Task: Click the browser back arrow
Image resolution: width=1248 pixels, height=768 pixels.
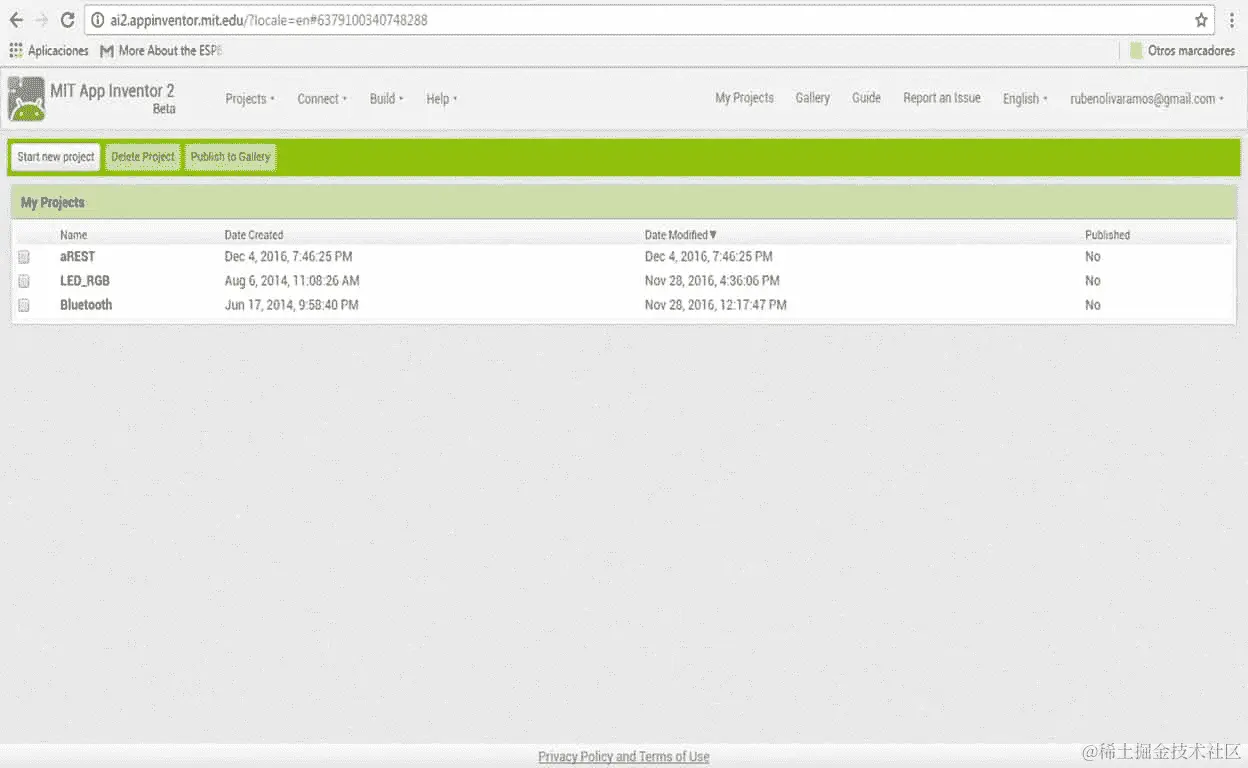Action: [16, 20]
